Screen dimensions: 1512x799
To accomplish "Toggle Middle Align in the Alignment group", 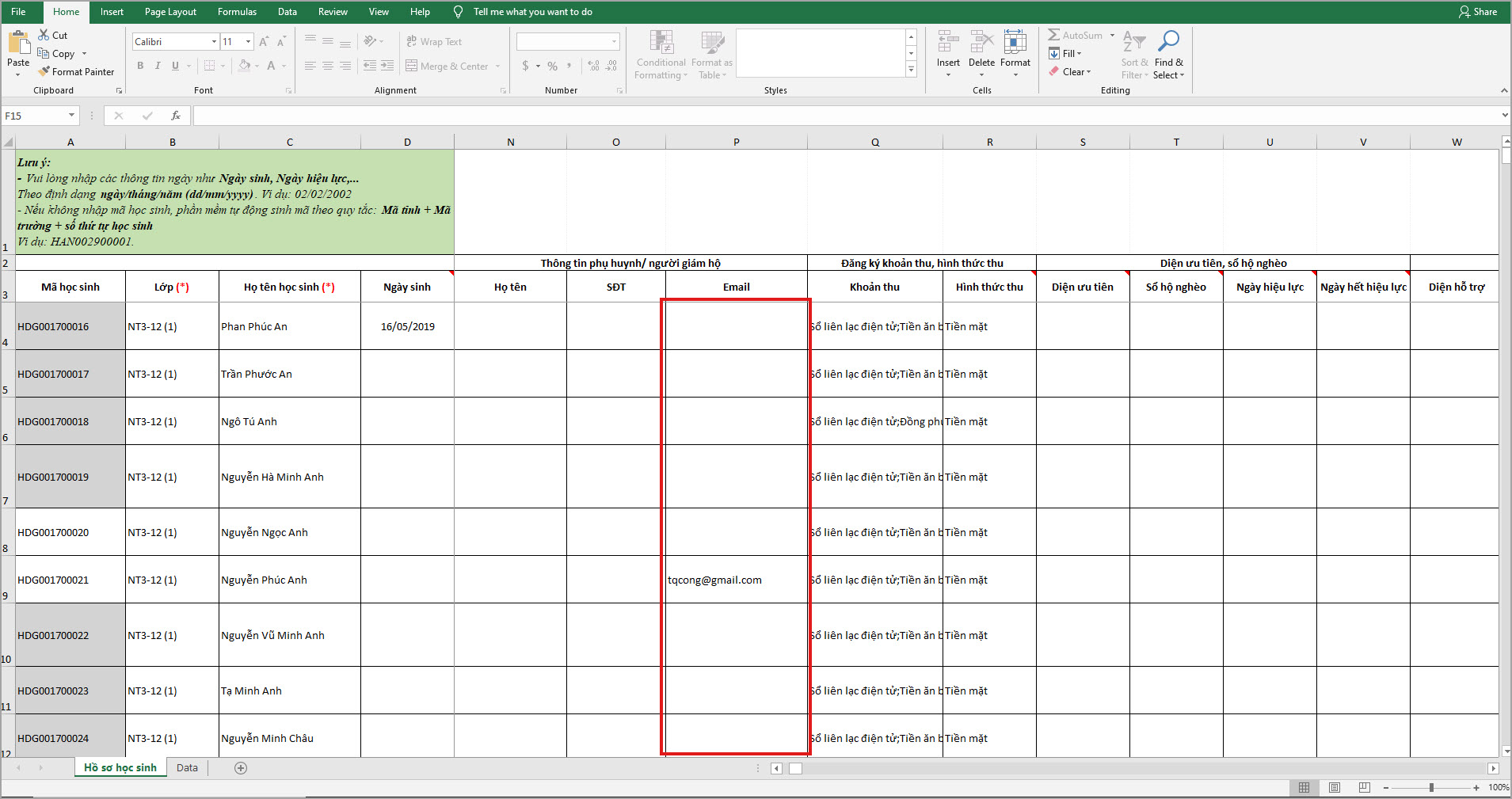I will click(328, 41).
